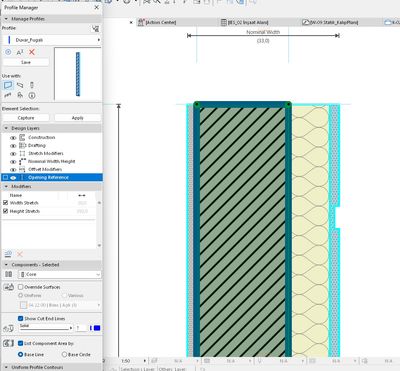This screenshot has height=371, width=400.
Task: Click the pen thickness icon beside the blue swatch
Action: point(91,328)
